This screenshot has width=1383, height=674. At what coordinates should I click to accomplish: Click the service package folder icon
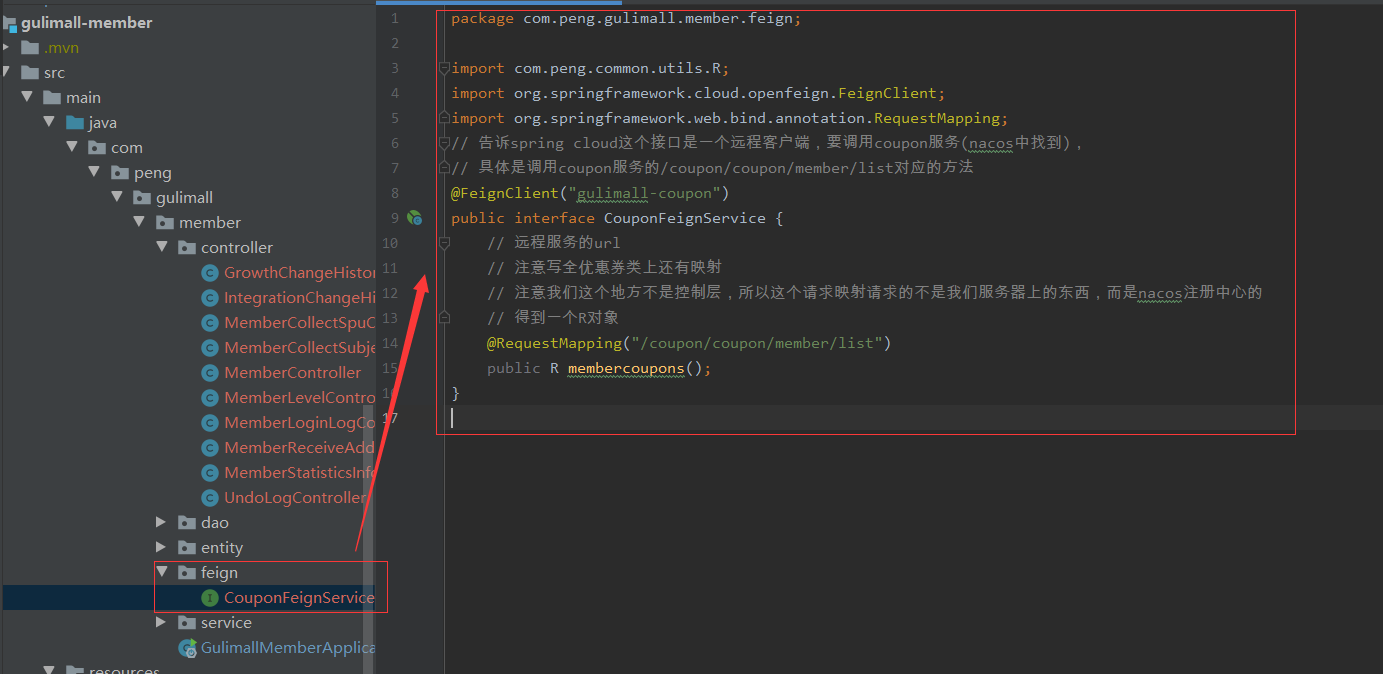tap(187, 622)
